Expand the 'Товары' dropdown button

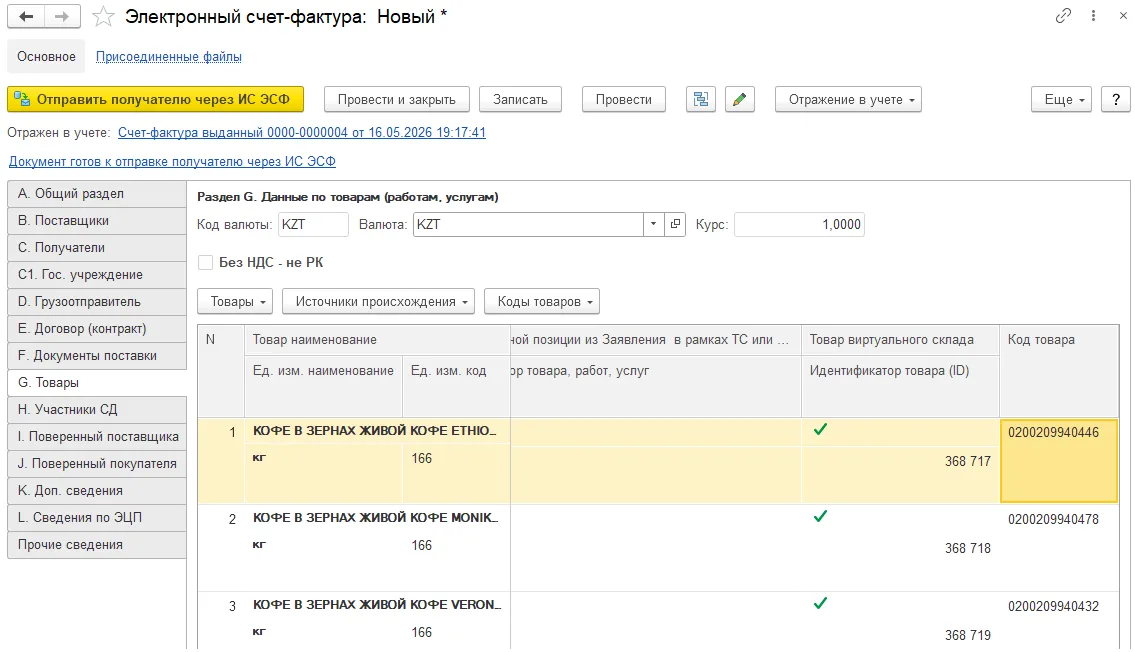pos(235,302)
